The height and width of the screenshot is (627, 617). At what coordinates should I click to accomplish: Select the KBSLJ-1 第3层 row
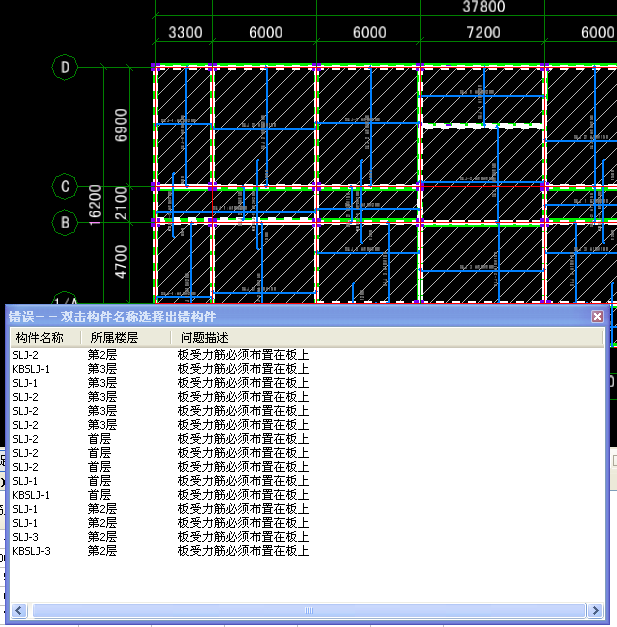click(x=307, y=369)
